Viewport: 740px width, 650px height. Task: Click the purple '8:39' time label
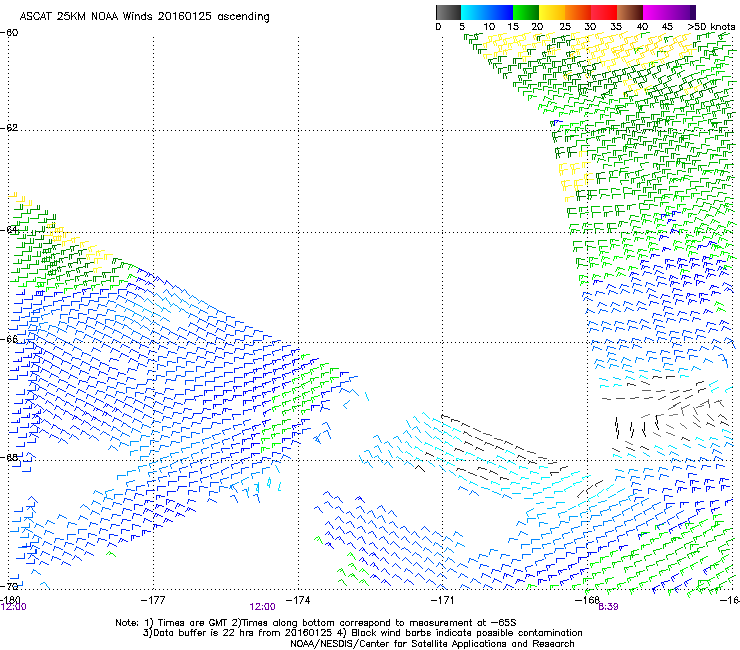coord(608,607)
